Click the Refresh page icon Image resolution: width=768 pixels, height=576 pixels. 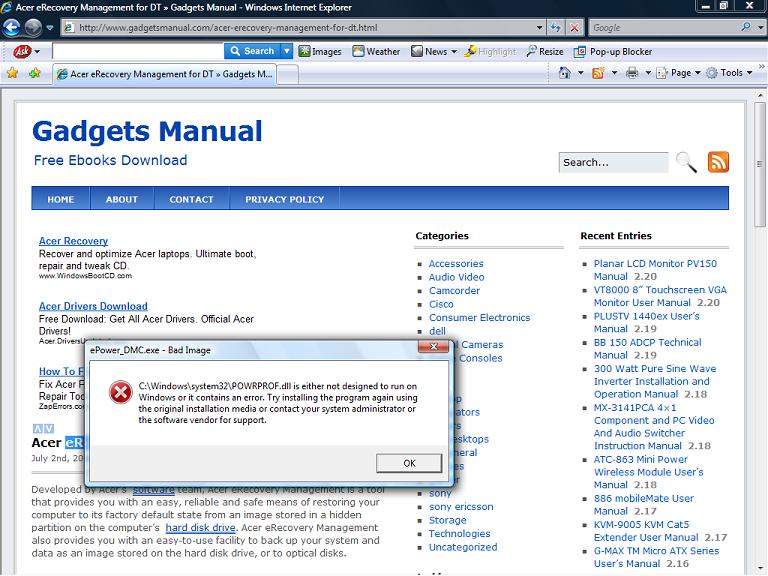[x=555, y=27]
